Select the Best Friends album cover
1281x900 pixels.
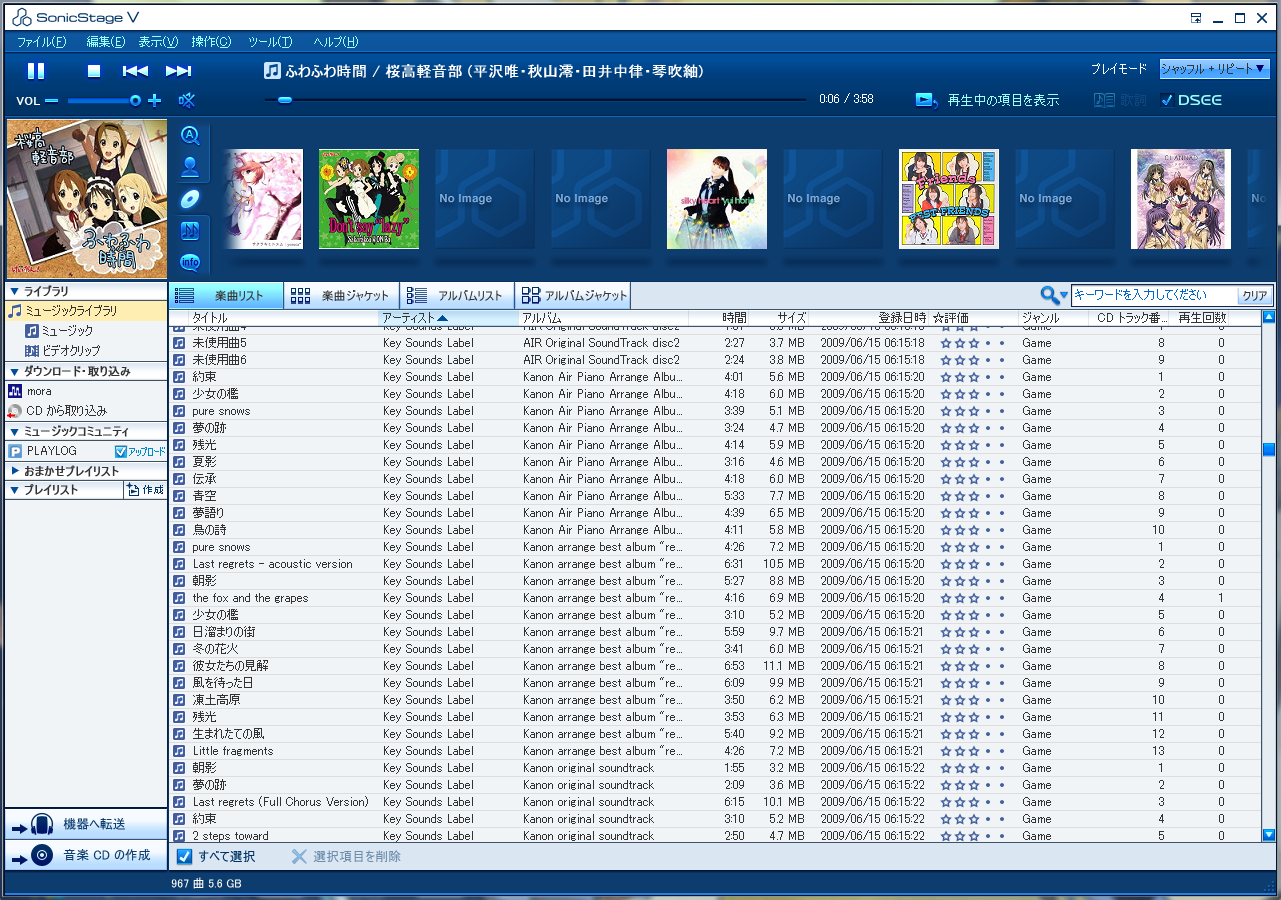click(949, 199)
